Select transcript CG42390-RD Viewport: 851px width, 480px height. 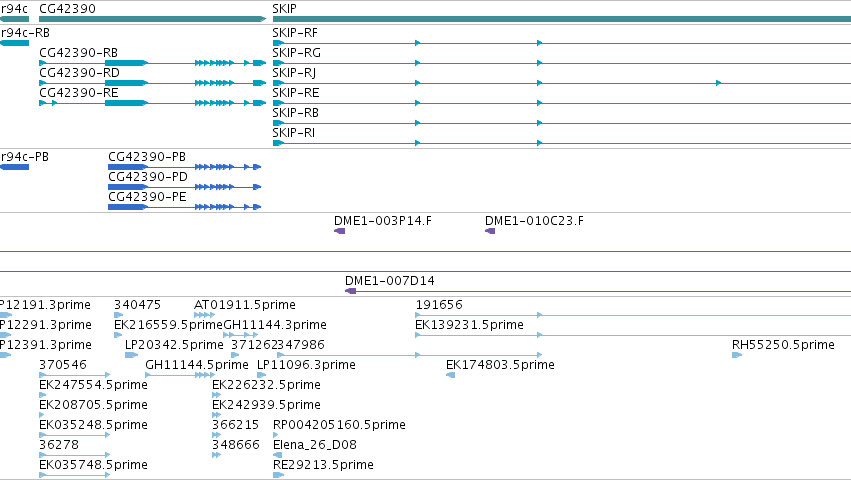click(79, 73)
